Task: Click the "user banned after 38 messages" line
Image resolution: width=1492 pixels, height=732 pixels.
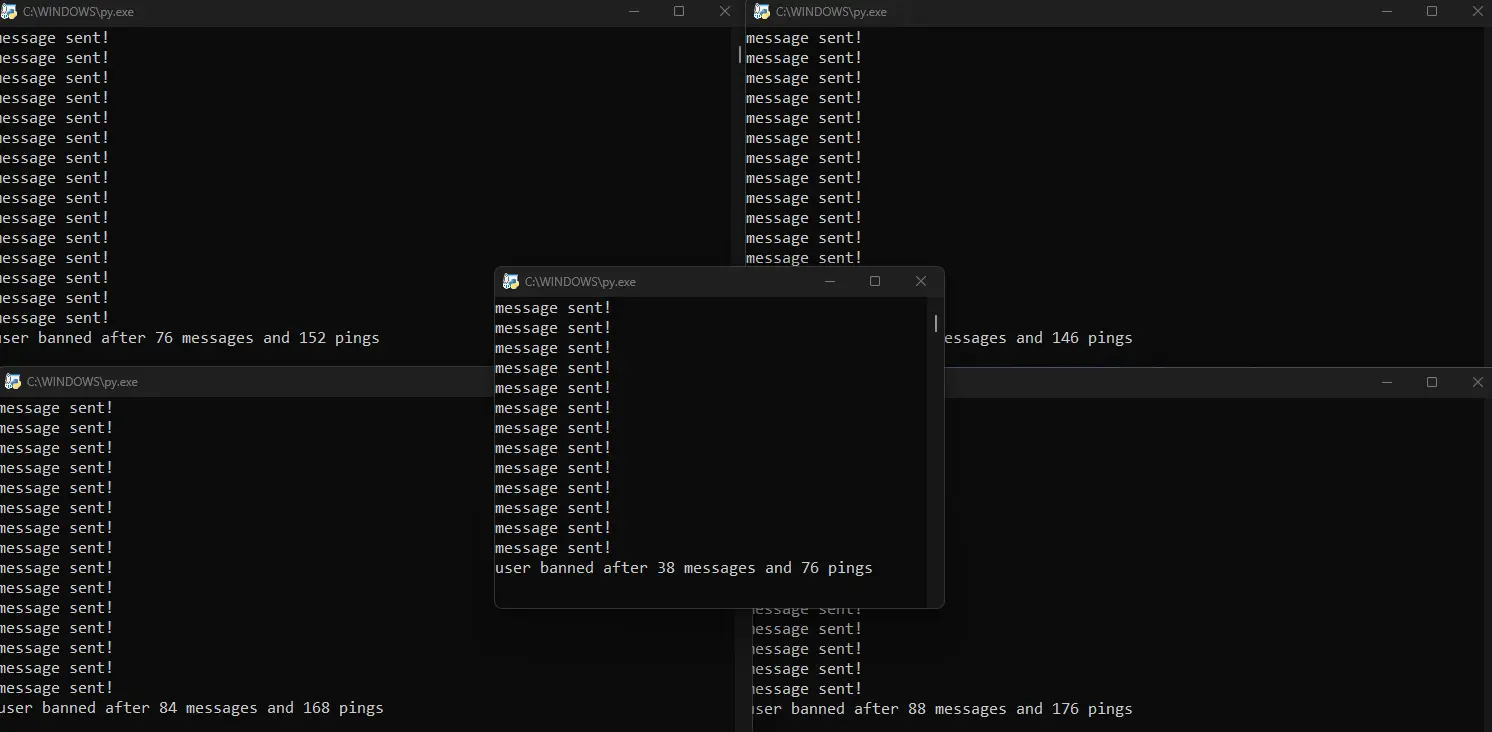Action: tap(683, 568)
